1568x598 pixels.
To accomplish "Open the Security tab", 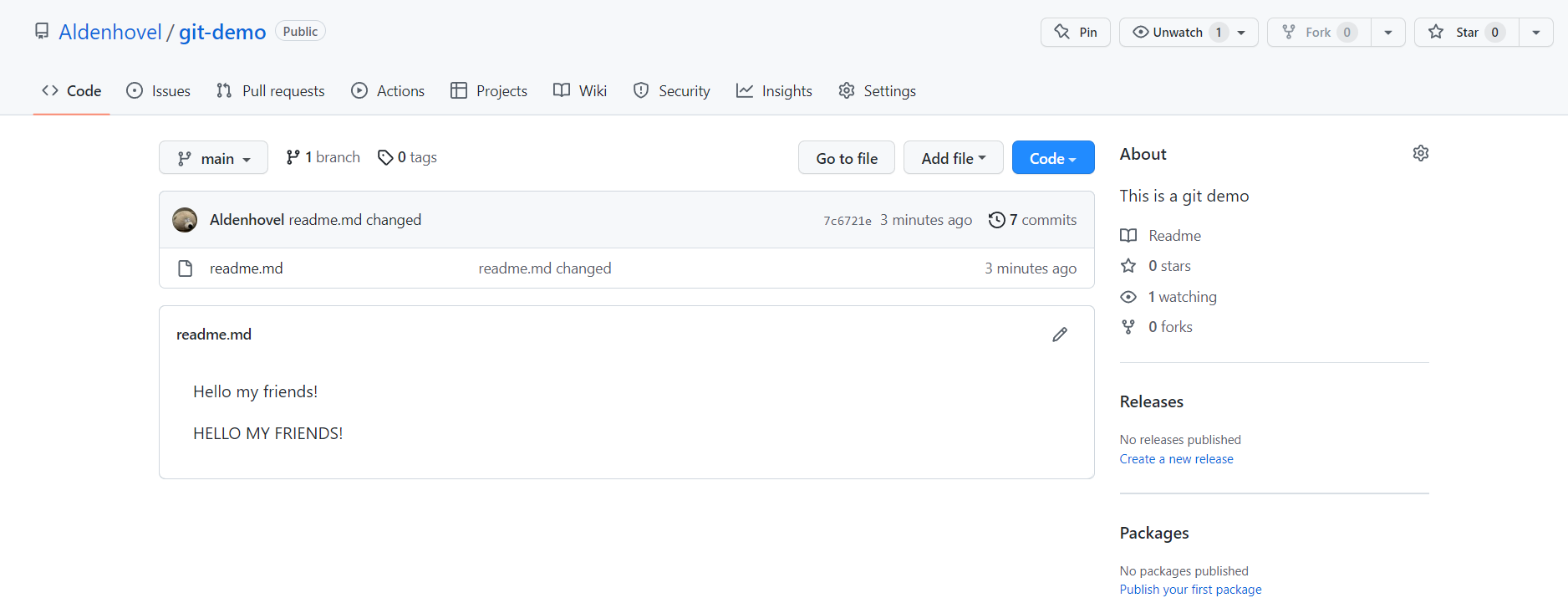I will (x=671, y=90).
